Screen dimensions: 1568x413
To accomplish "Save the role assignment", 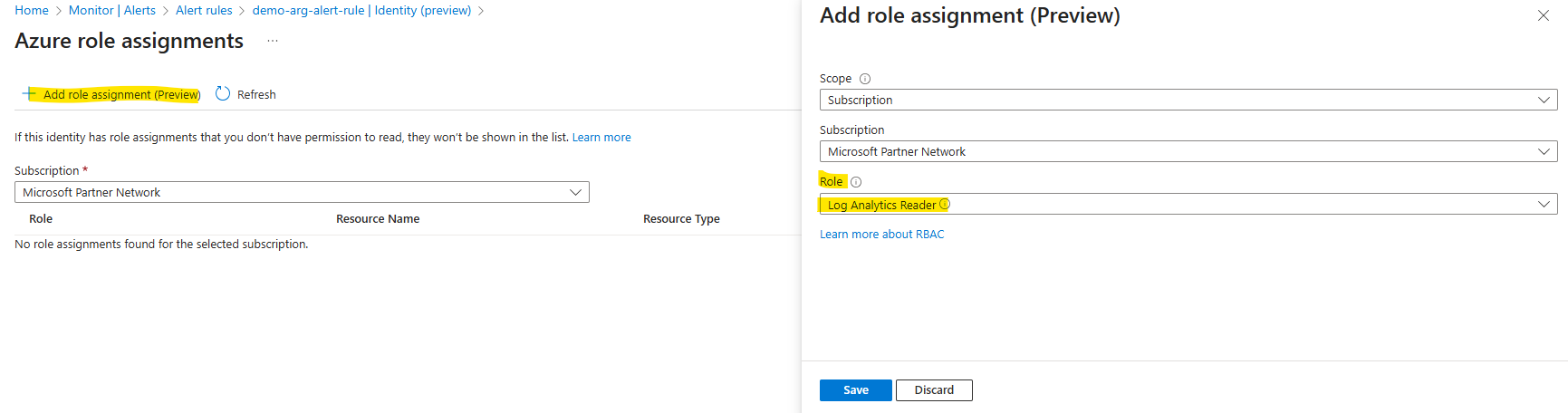I will 856,390.
